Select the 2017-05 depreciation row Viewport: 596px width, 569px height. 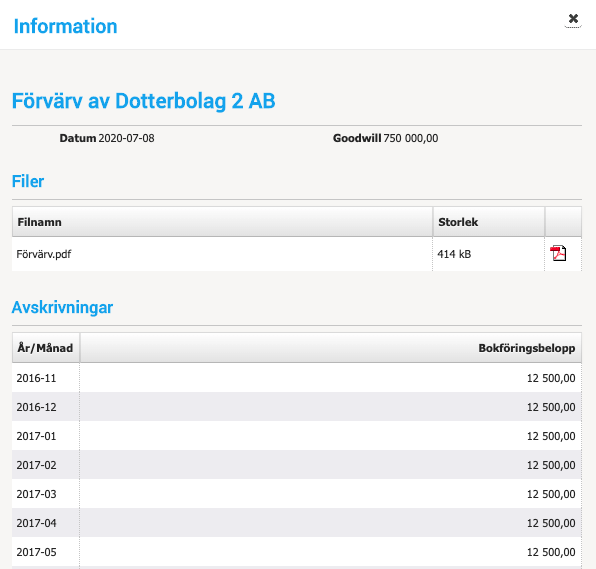pyautogui.click(x=296, y=552)
